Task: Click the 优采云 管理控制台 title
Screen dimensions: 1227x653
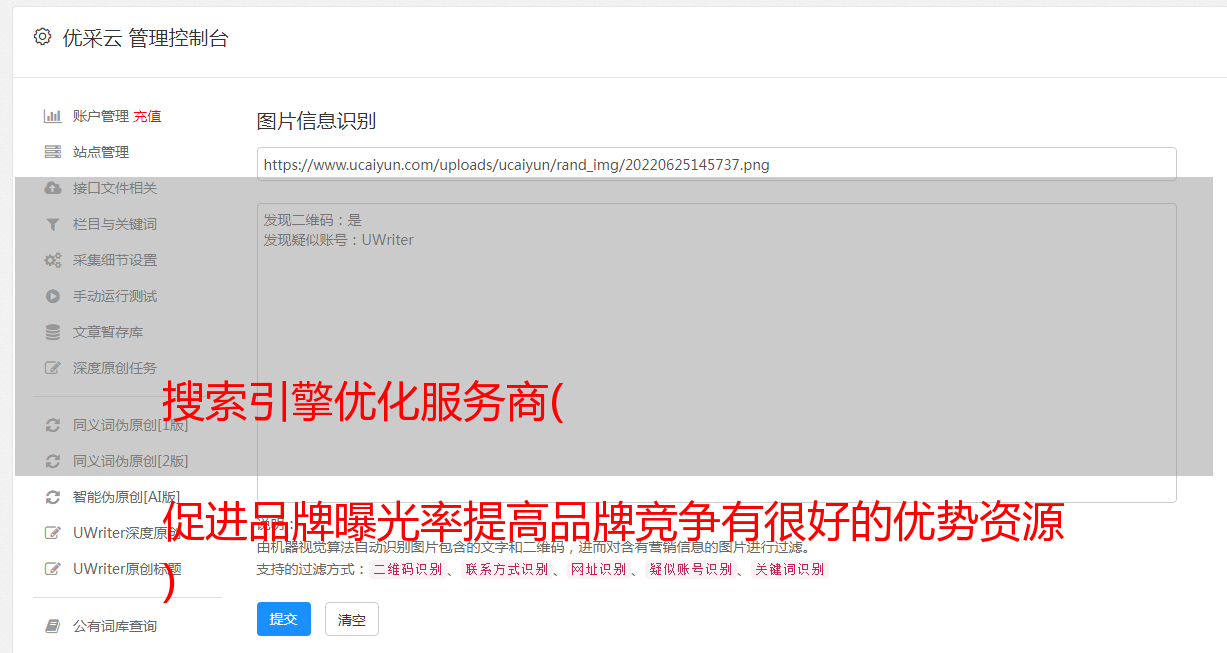Action: tap(145, 38)
